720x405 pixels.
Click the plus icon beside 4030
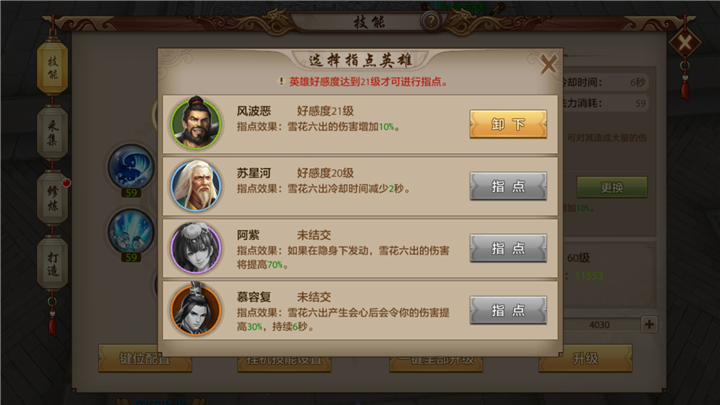[x=649, y=324]
